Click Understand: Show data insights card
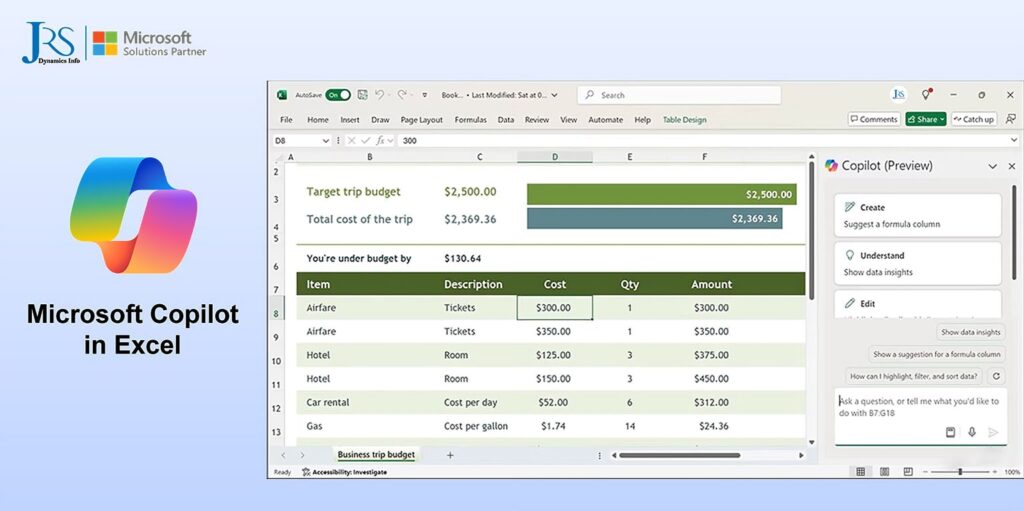The image size is (1024, 511). pos(918,263)
